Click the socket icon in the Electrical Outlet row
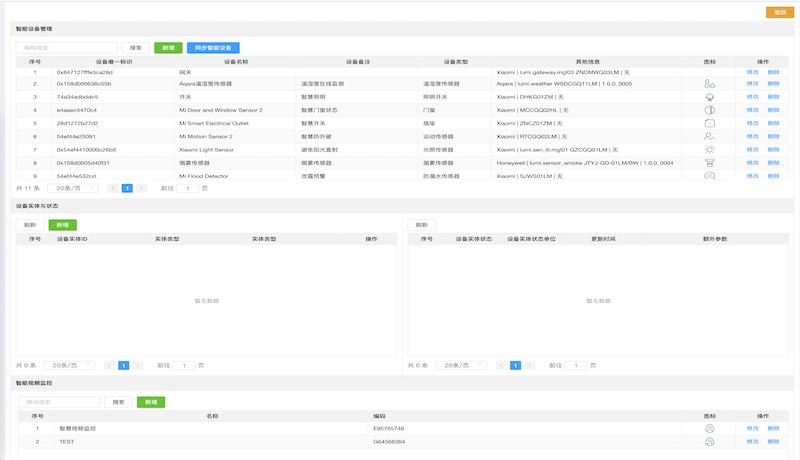 709,123
